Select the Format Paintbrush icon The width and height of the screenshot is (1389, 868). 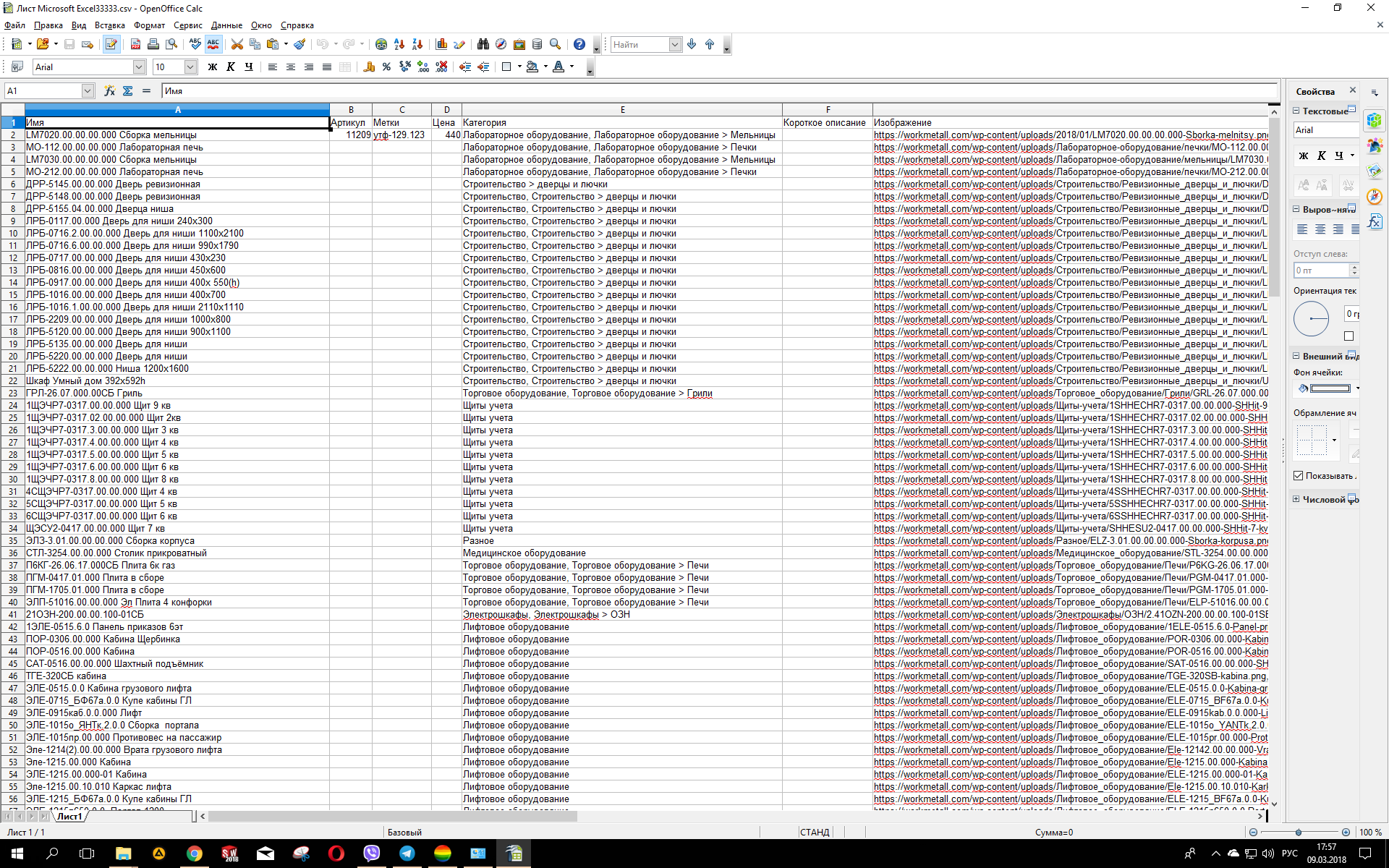[x=300, y=45]
